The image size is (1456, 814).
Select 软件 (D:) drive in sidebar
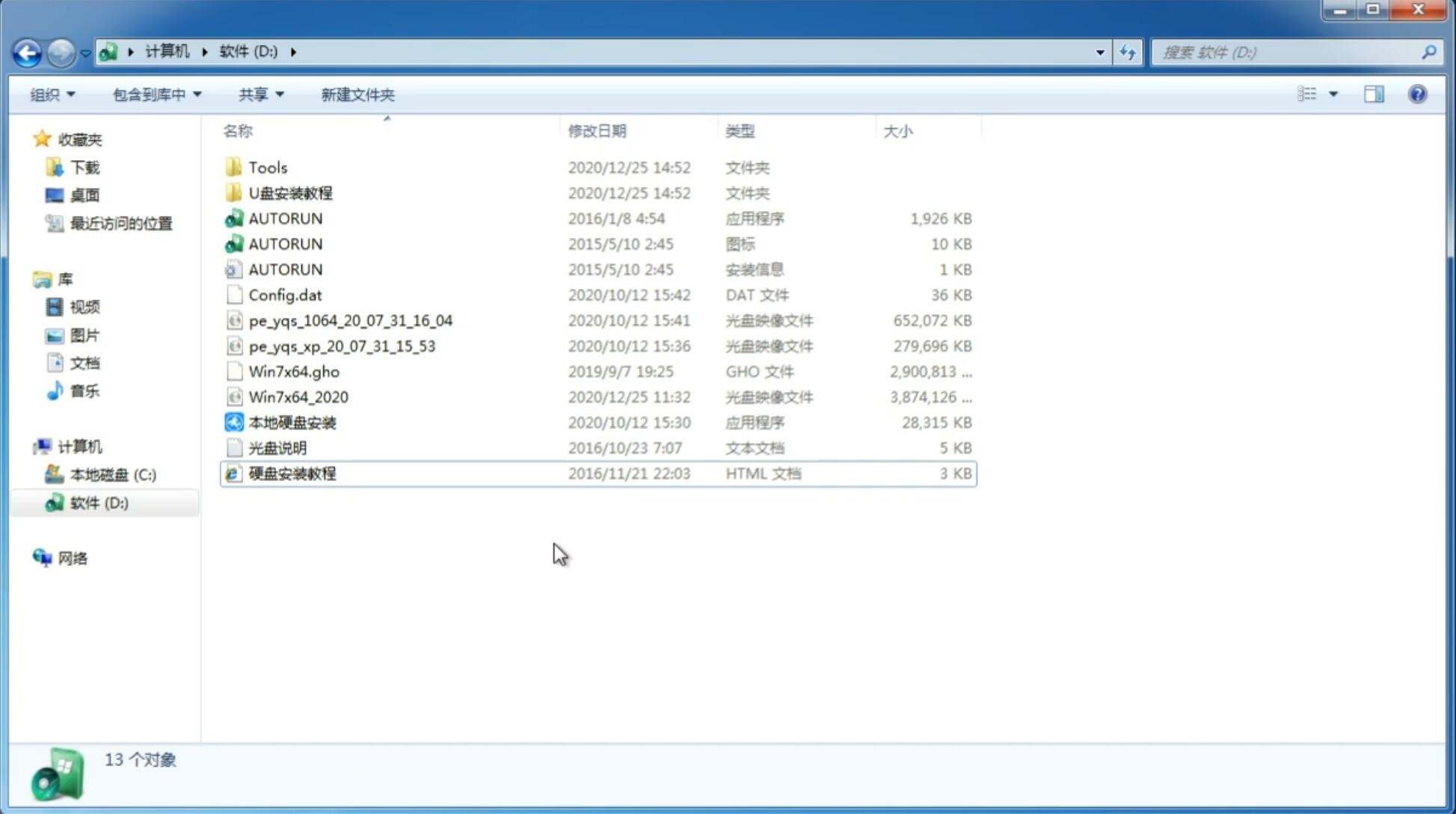[98, 503]
